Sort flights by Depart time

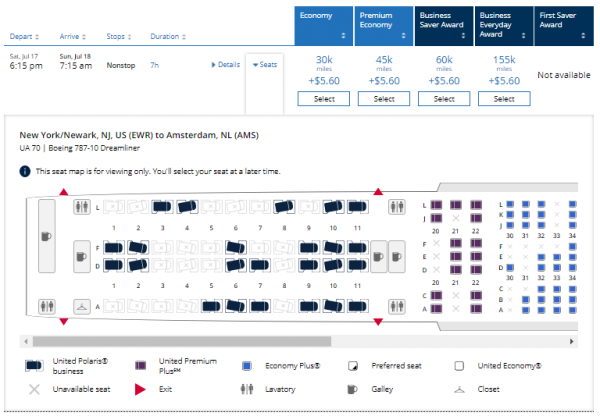pos(26,36)
